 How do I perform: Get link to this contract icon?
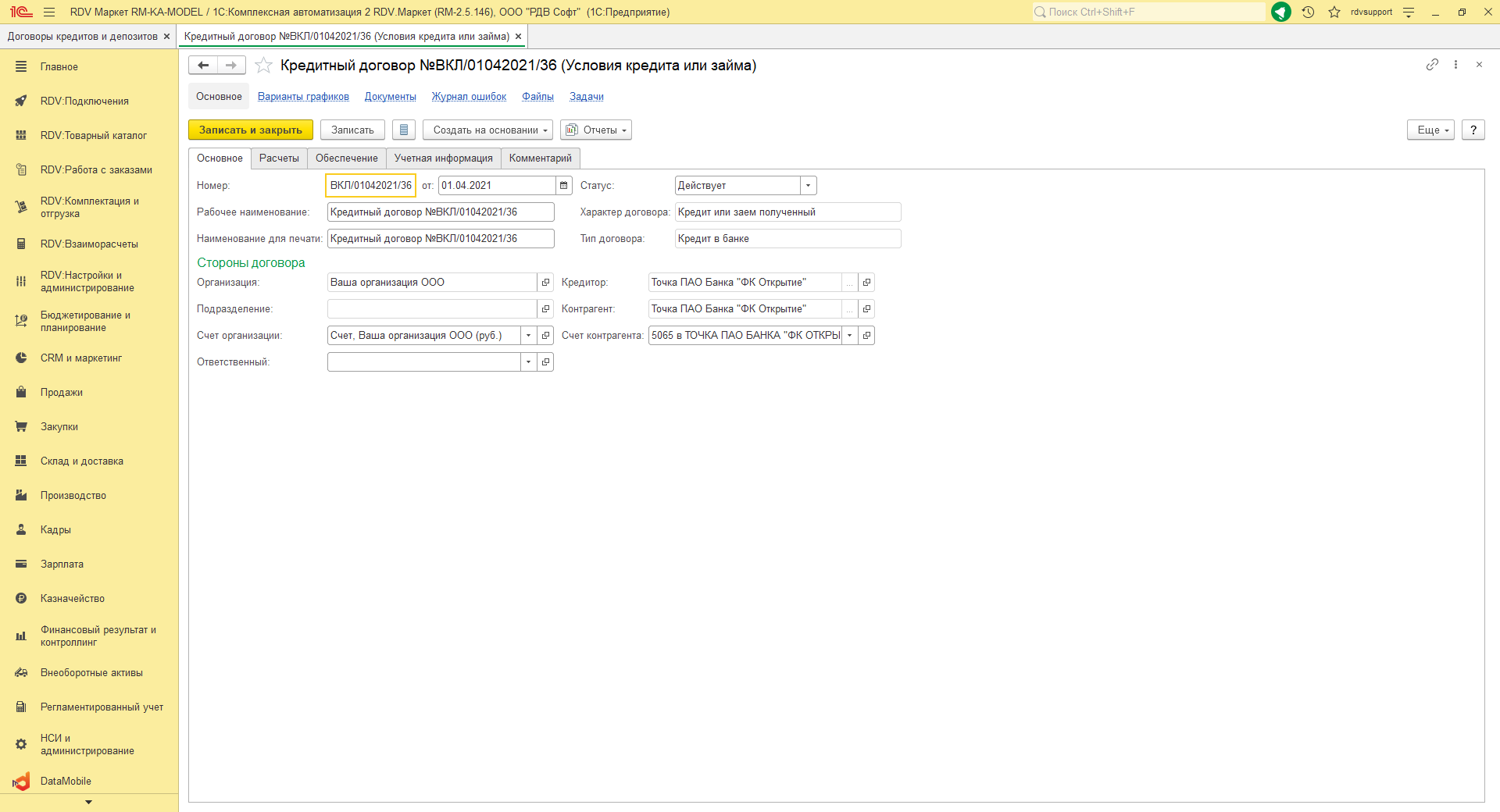coord(1432,65)
